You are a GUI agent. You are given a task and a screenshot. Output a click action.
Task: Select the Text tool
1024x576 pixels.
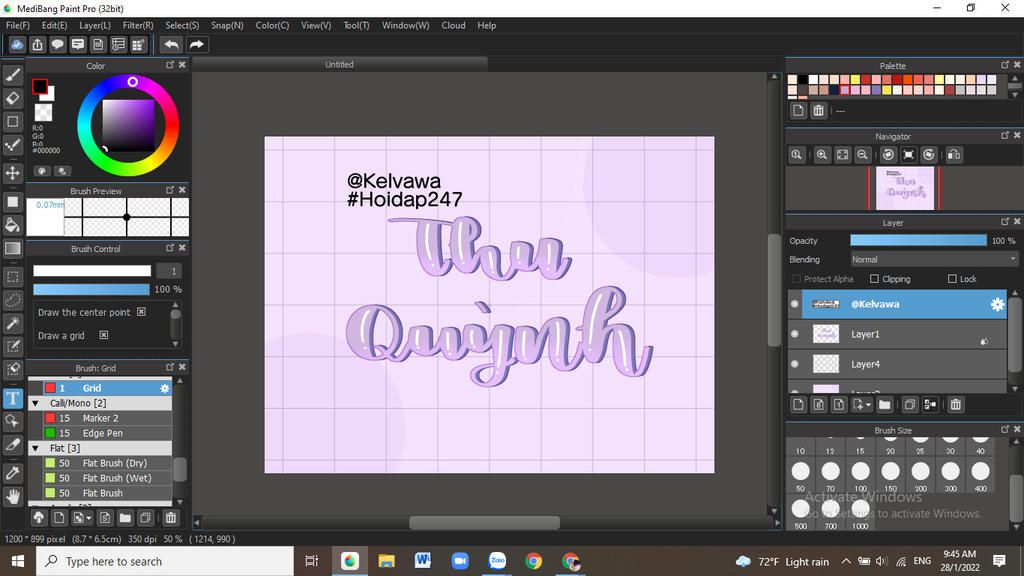(12, 398)
